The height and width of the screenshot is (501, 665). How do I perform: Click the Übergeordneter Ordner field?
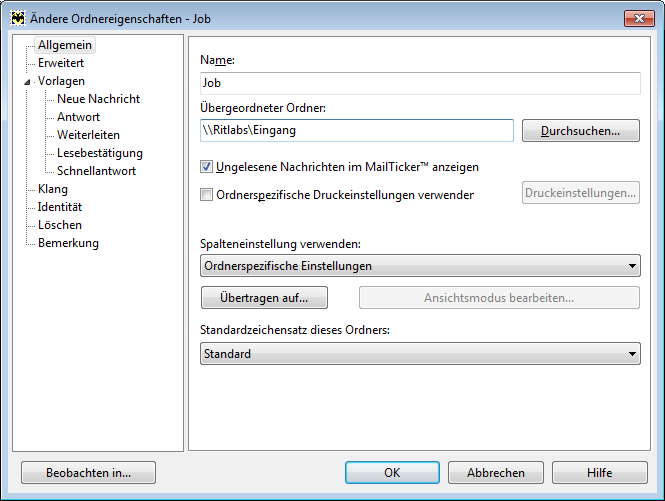[x=357, y=130]
